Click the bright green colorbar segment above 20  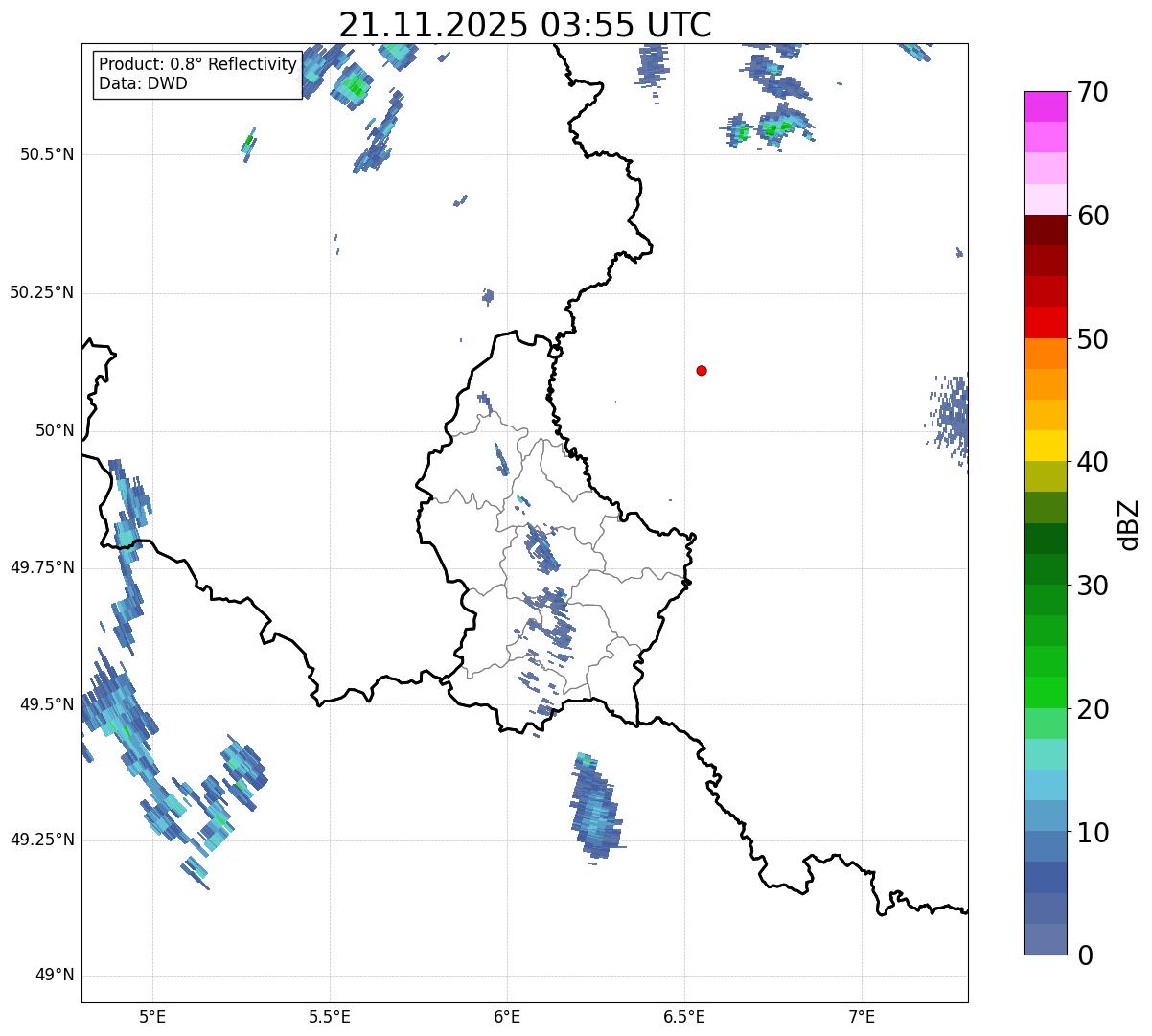tap(1046, 692)
